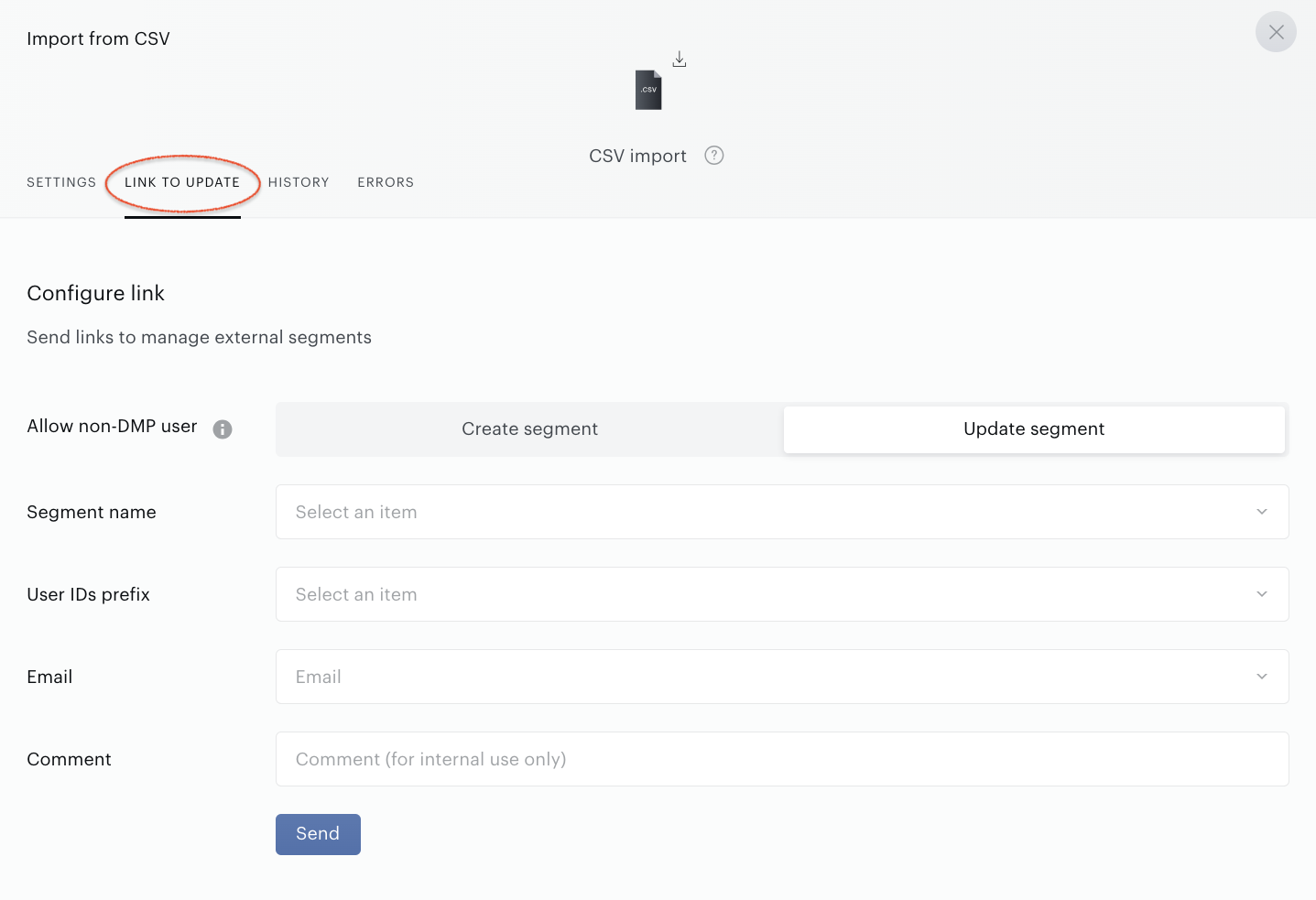Select the Create segment option
Image resolution: width=1316 pixels, height=900 pixels.
529,429
